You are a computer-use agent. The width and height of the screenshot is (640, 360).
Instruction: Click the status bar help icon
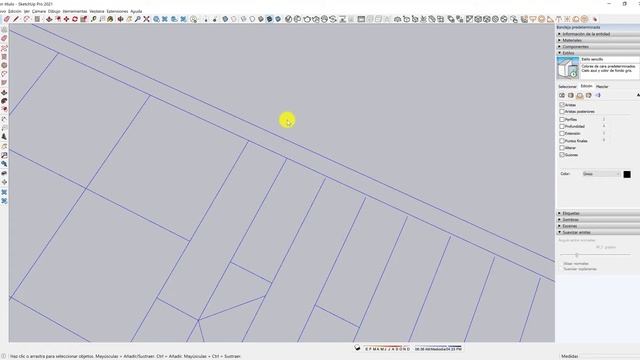[4, 356]
